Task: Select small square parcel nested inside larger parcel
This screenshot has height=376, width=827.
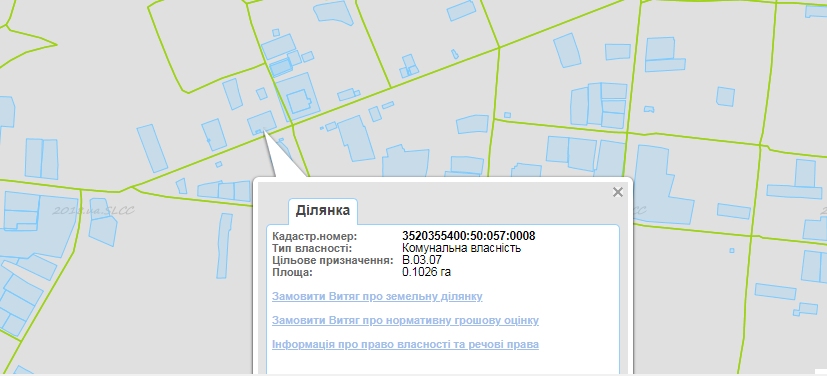Action: click(x=300, y=101)
